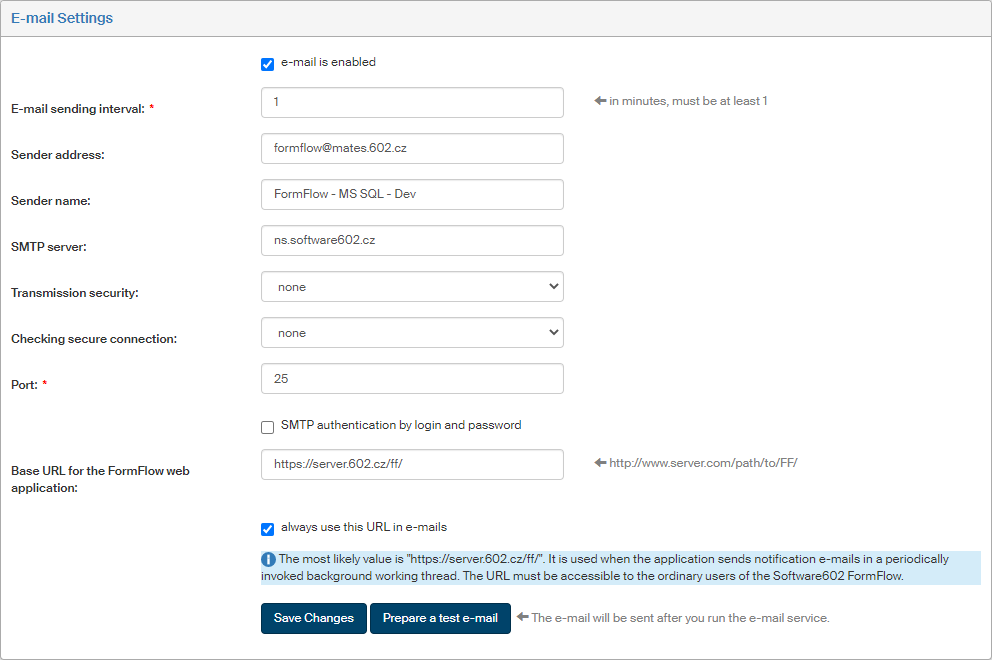This screenshot has width=992, height=660.
Task: Click the Base URL input field
Action: coord(412,464)
